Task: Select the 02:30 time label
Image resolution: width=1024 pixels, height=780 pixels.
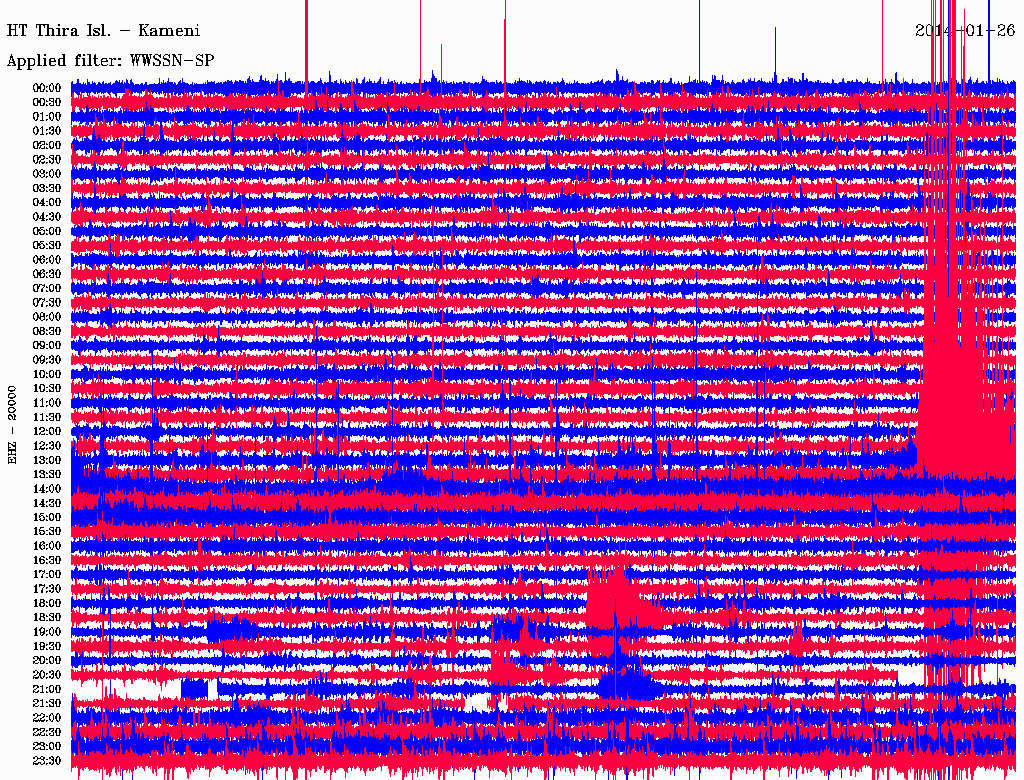Action: coord(47,159)
